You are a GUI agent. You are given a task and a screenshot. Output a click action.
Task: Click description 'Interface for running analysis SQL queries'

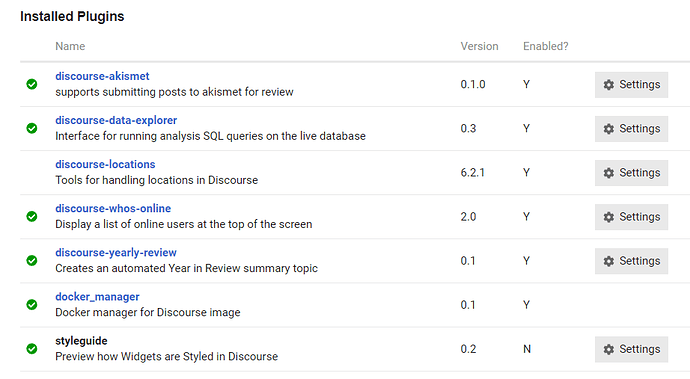pyautogui.click(x=210, y=136)
